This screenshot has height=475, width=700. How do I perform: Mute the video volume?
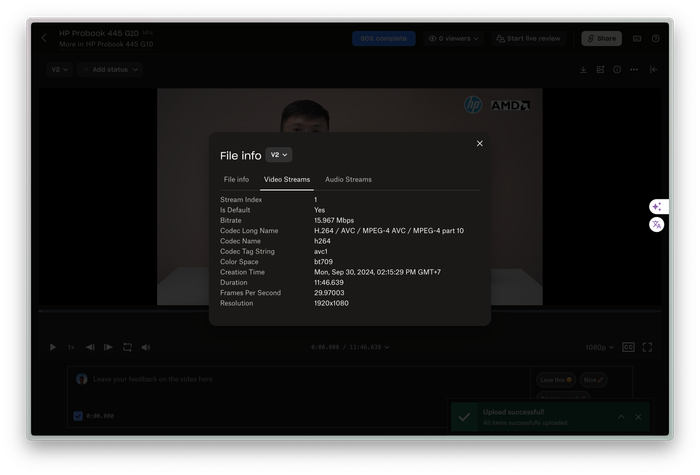tap(146, 347)
